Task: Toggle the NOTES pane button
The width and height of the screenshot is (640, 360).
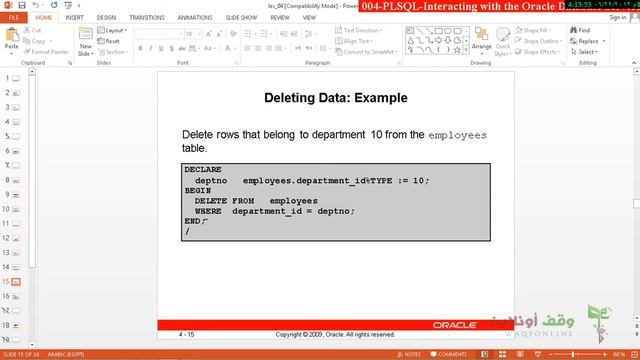Action: (409, 354)
